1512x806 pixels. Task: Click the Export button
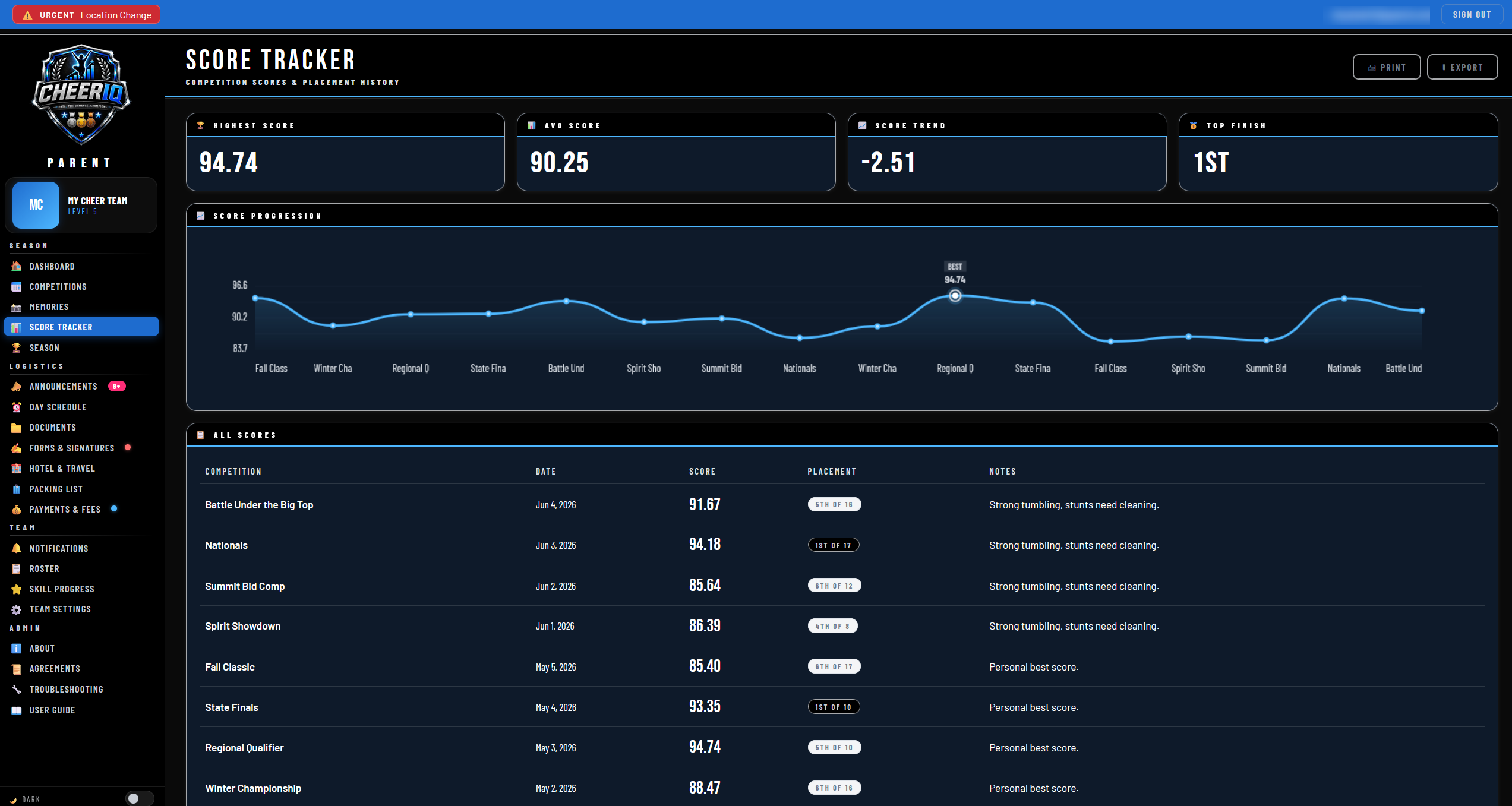(1462, 67)
